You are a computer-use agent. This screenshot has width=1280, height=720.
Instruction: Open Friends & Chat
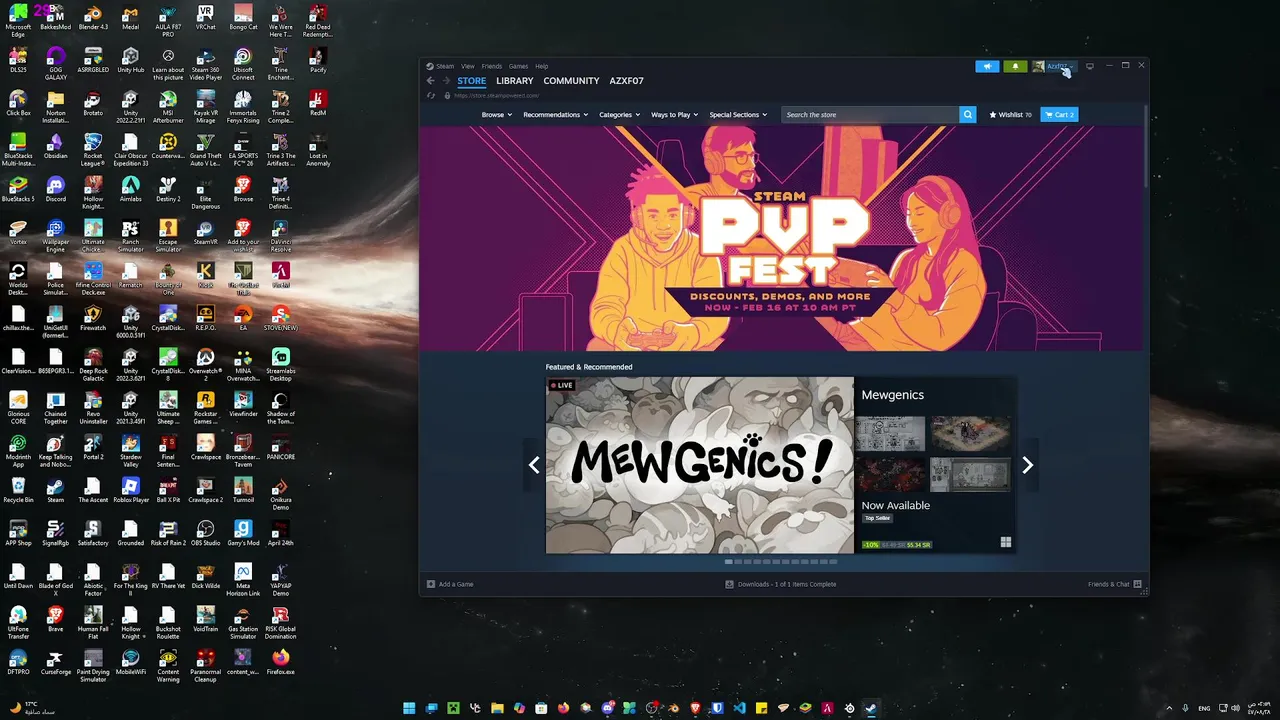pos(1115,584)
